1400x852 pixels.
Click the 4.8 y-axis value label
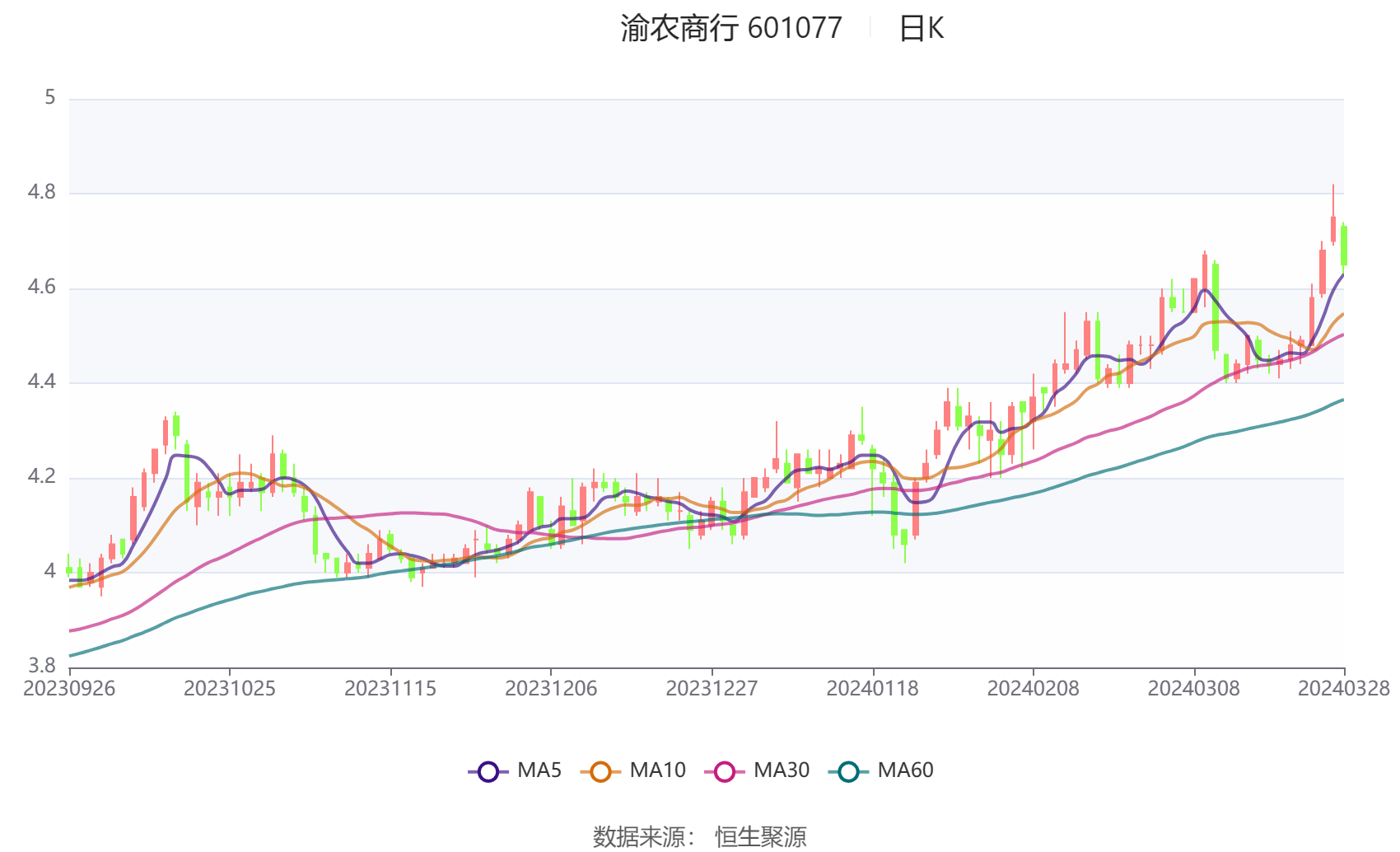tap(42, 193)
